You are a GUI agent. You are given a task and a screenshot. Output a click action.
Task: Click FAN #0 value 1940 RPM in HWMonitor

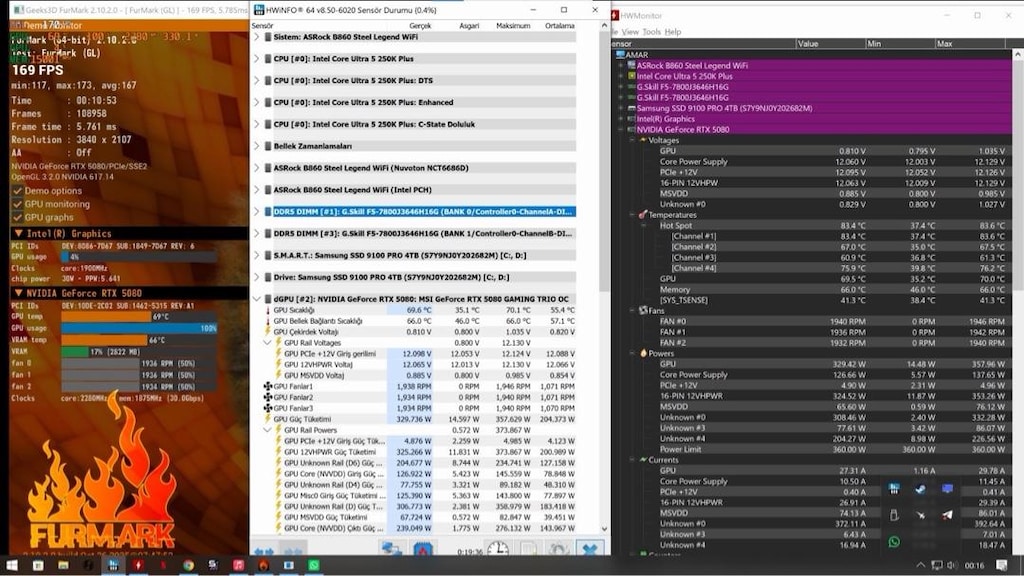pyautogui.click(x=848, y=321)
